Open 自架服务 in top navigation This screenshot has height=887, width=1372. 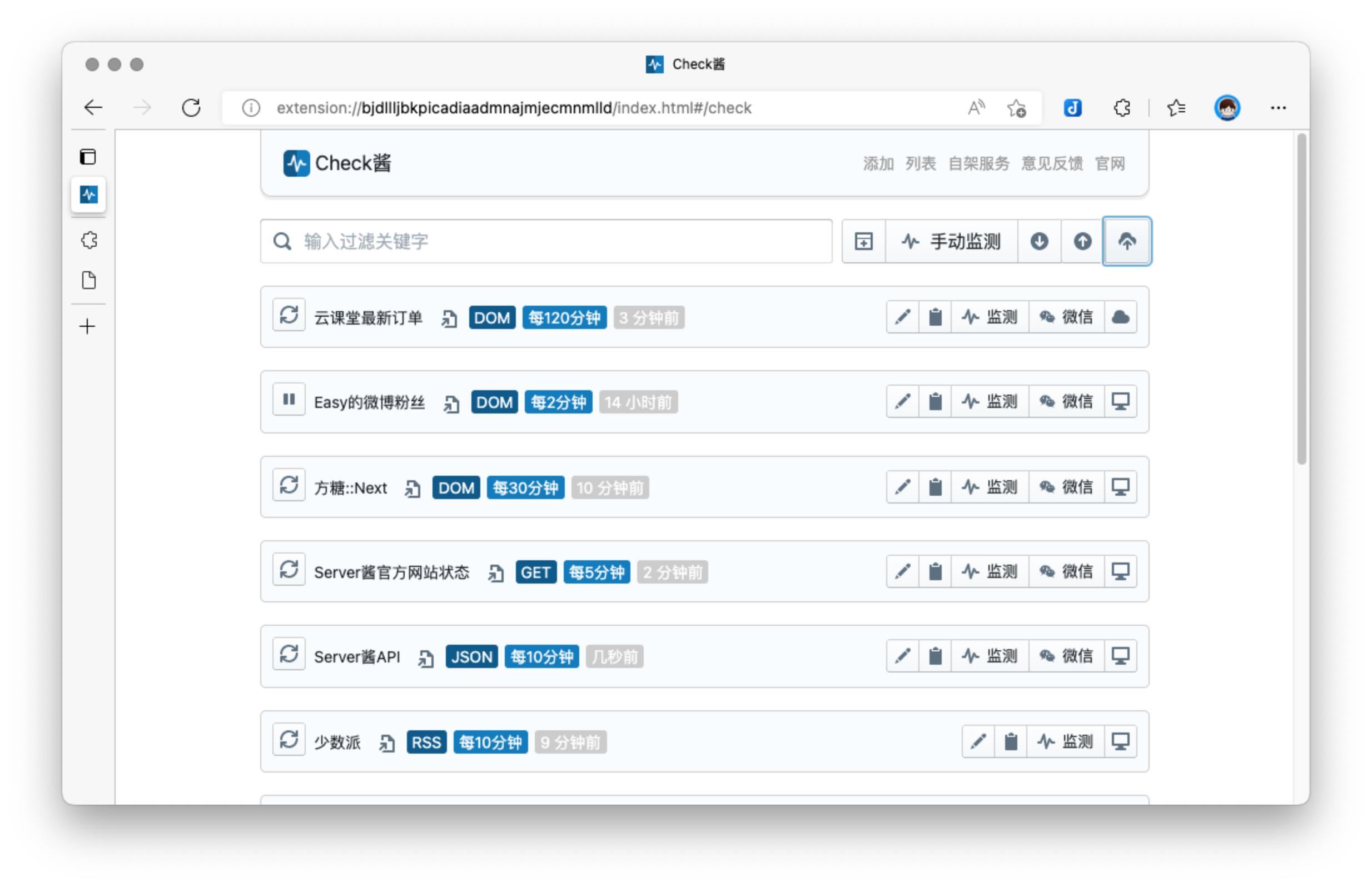coord(978,163)
